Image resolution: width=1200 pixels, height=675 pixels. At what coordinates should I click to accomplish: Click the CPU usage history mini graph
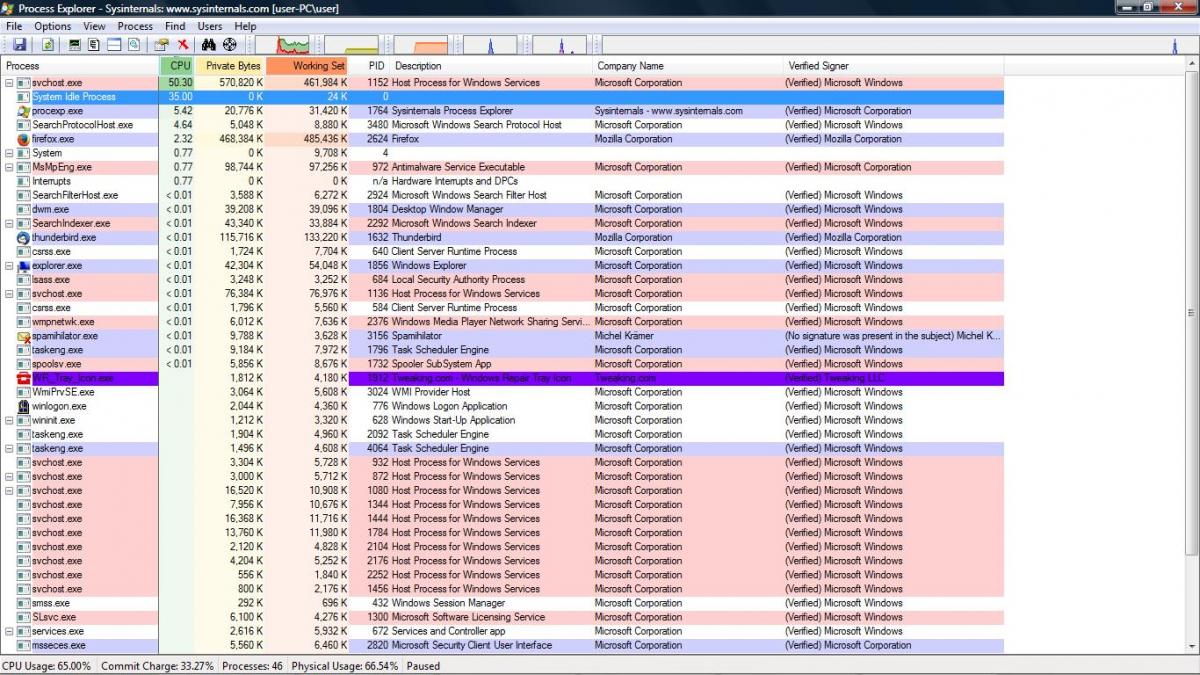283,45
